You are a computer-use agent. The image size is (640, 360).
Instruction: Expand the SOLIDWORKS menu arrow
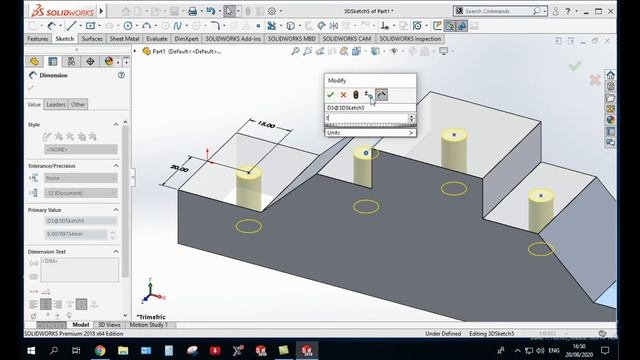[x=101, y=11]
